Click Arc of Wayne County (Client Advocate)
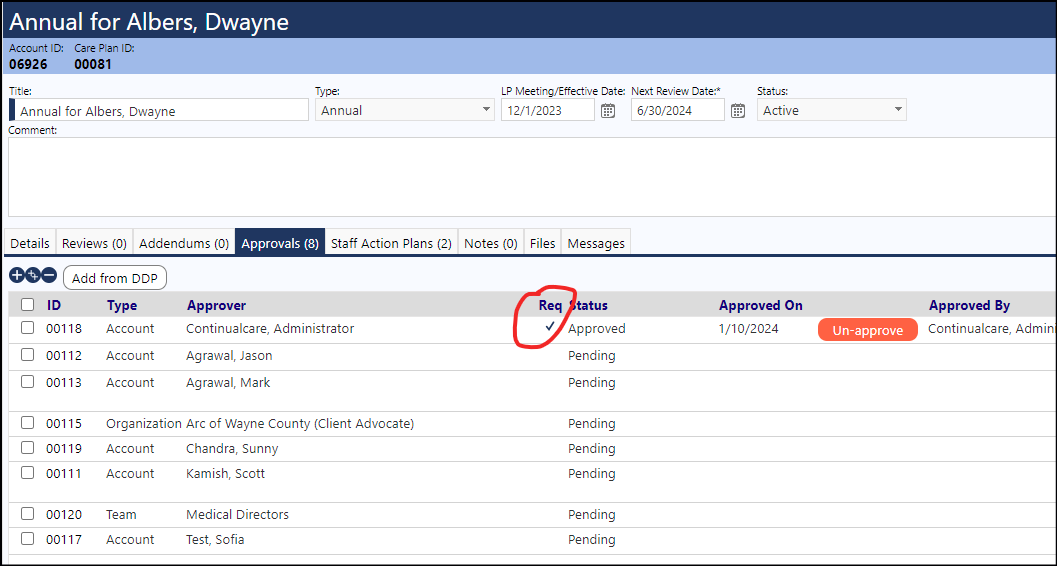Viewport: 1057px width, 566px height. click(x=300, y=423)
